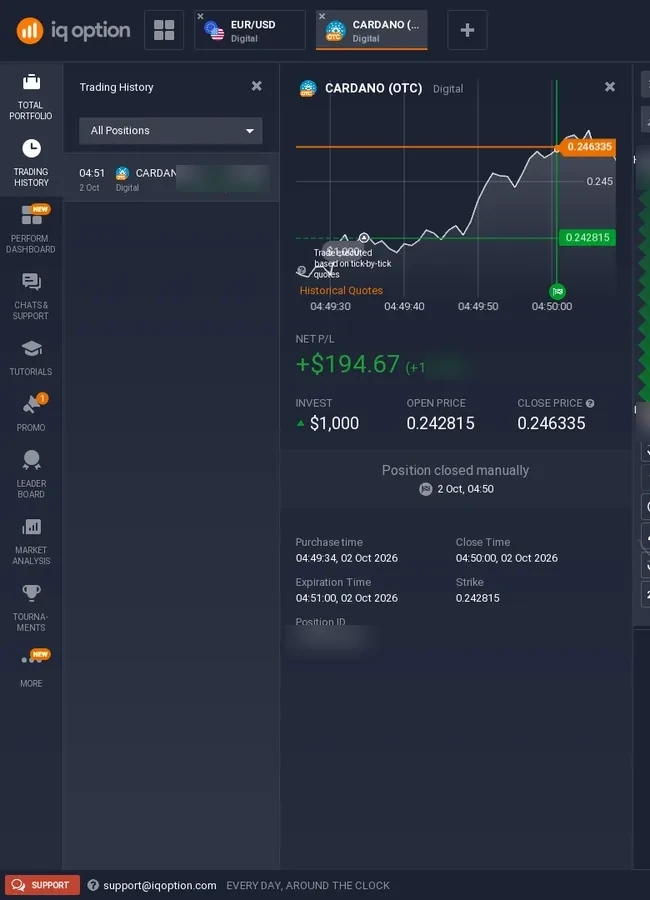Viewport: 650px width, 900px height.
Task: Open the More menu in sidebar
Action: (31, 669)
